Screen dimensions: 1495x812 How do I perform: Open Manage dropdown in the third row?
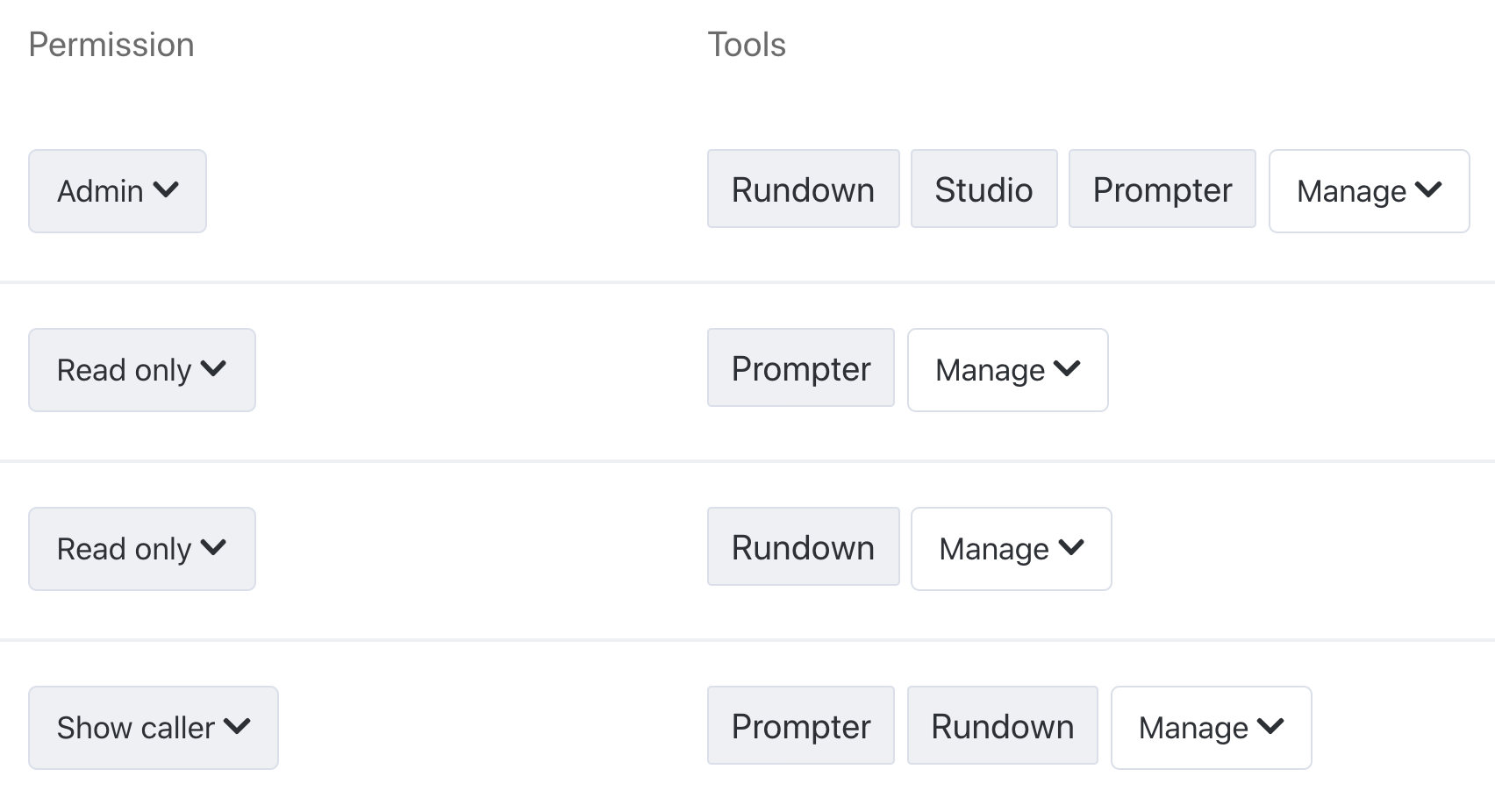point(1011,549)
